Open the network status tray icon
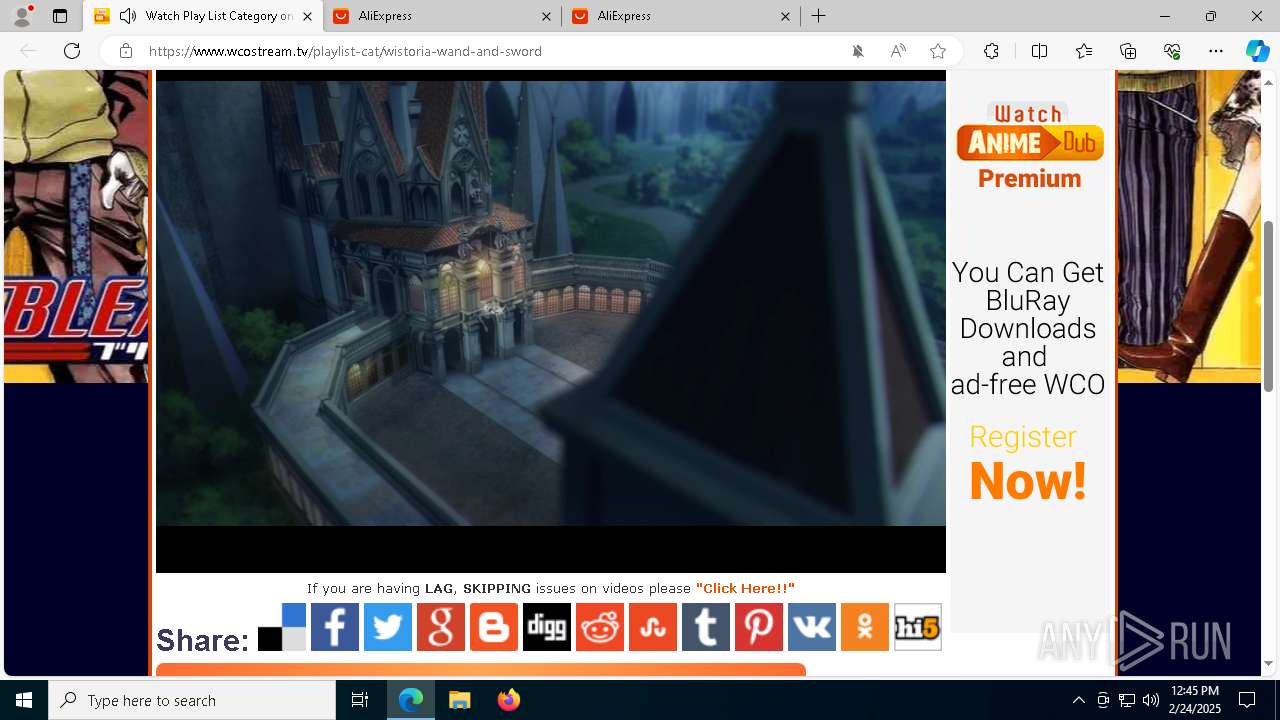1280x720 pixels. pos(1126,700)
